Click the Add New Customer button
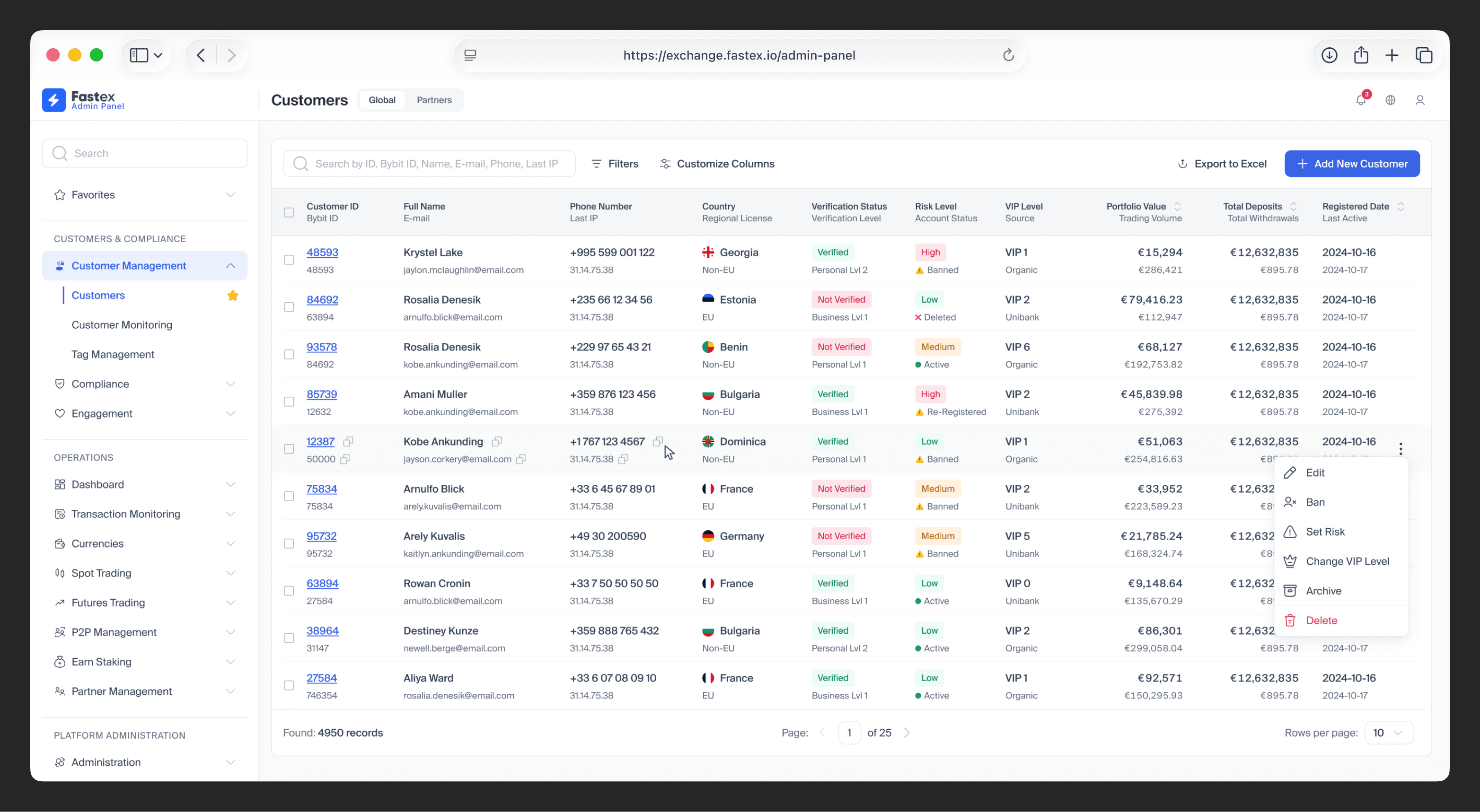This screenshot has width=1480, height=812. 1352,164
